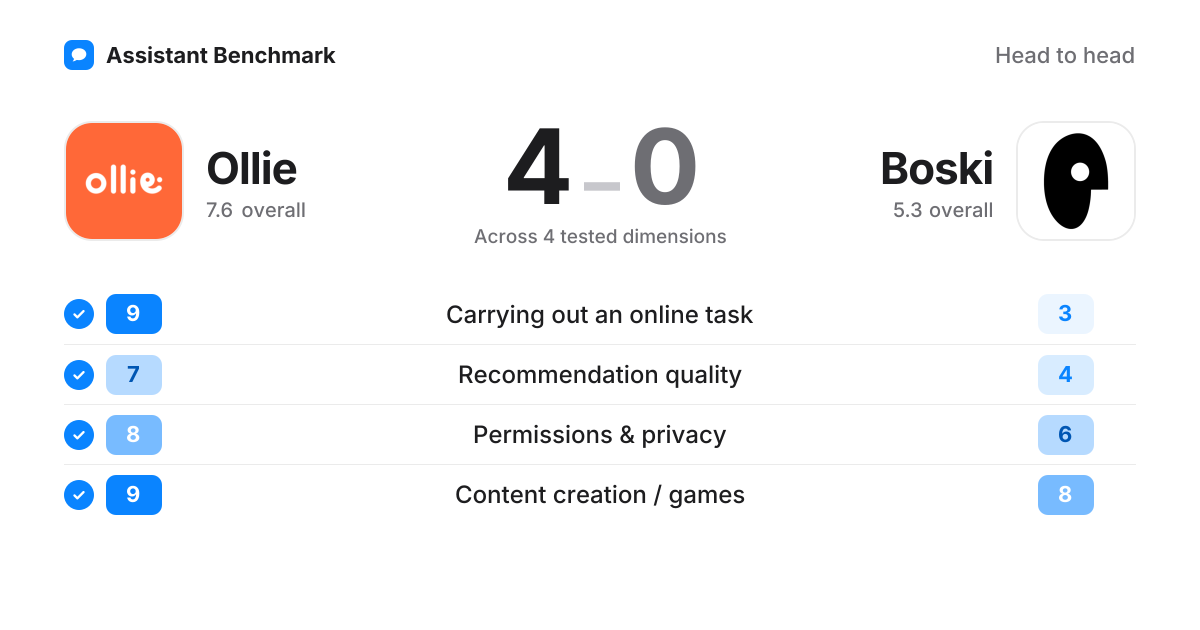This screenshot has height=630, width=1200.
Task: Select the Carrying out an online task row
Action: pos(600,314)
